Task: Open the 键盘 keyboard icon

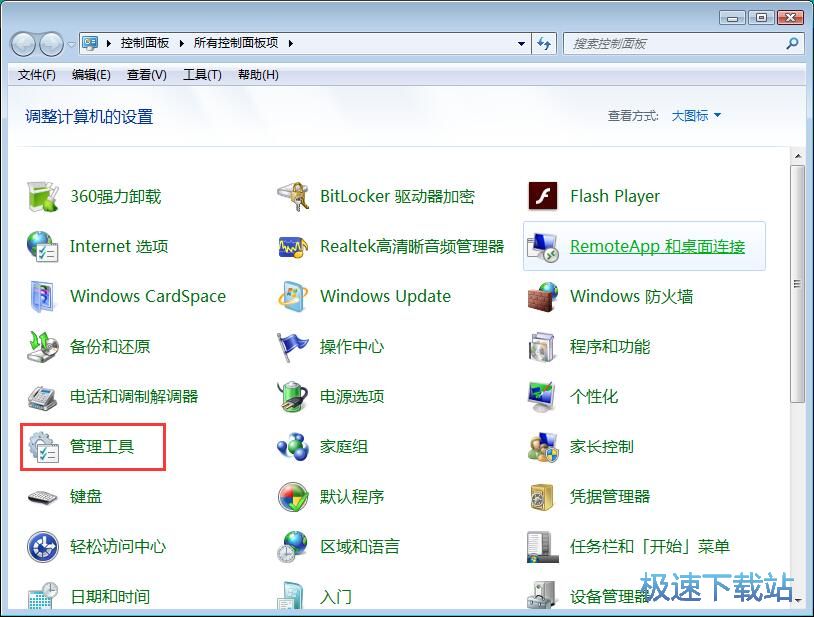Action: tap(42, 497)
